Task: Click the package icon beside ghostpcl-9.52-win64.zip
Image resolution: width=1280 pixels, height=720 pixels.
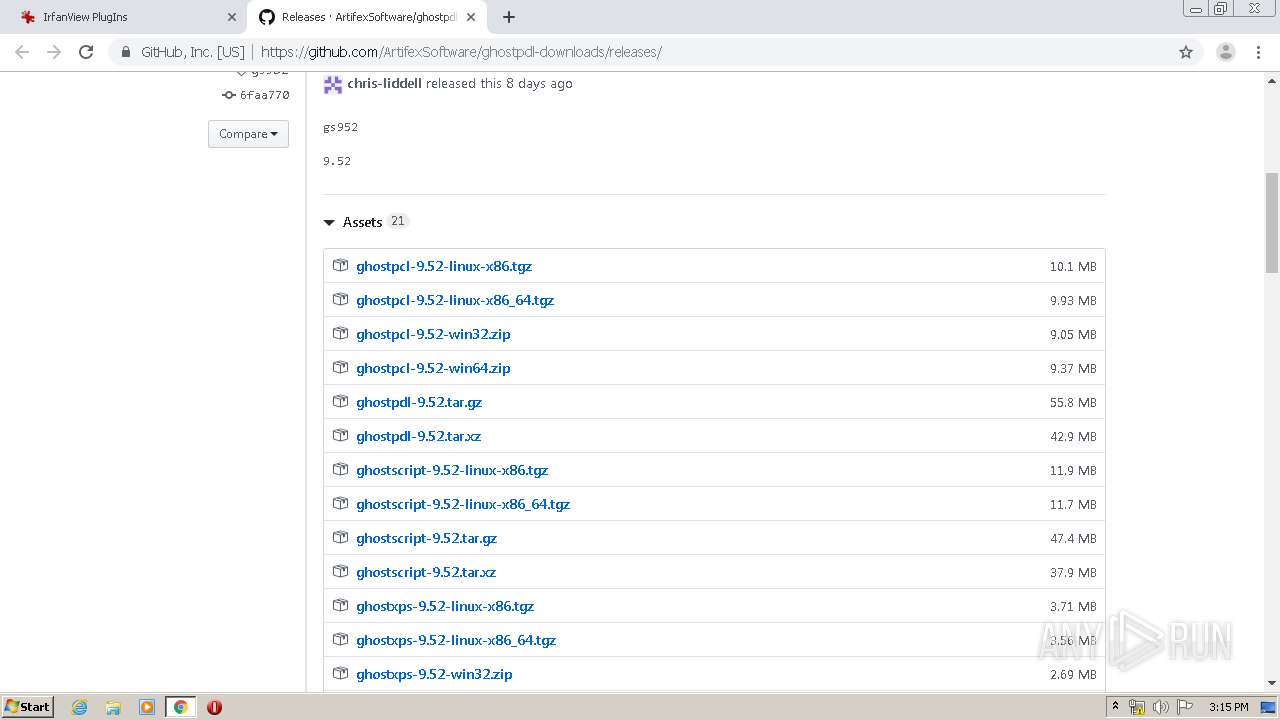Action: [340, 368]
